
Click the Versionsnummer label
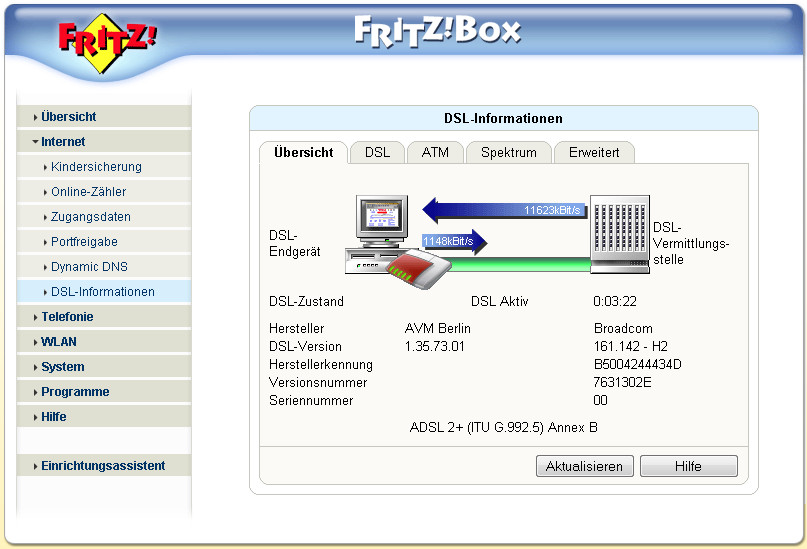[x=318, y=382]
